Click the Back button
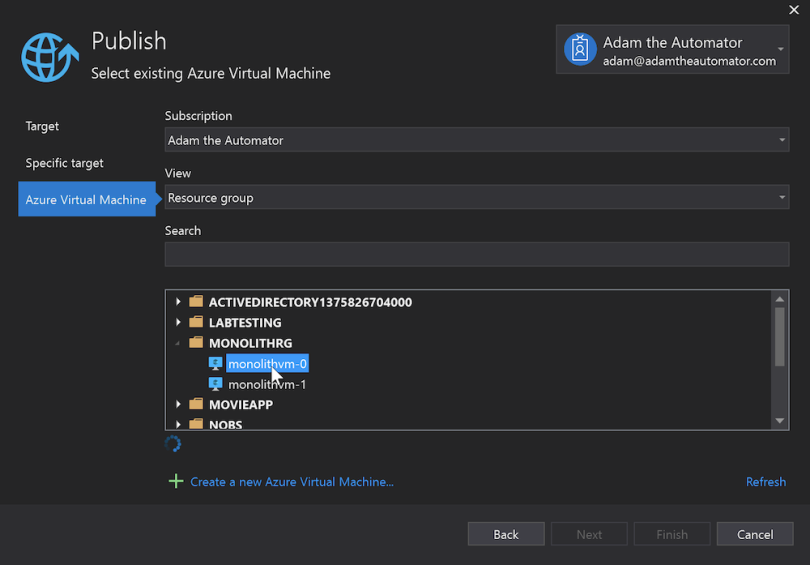The height and width of the screenshot is (565, 810). [506, 534]
